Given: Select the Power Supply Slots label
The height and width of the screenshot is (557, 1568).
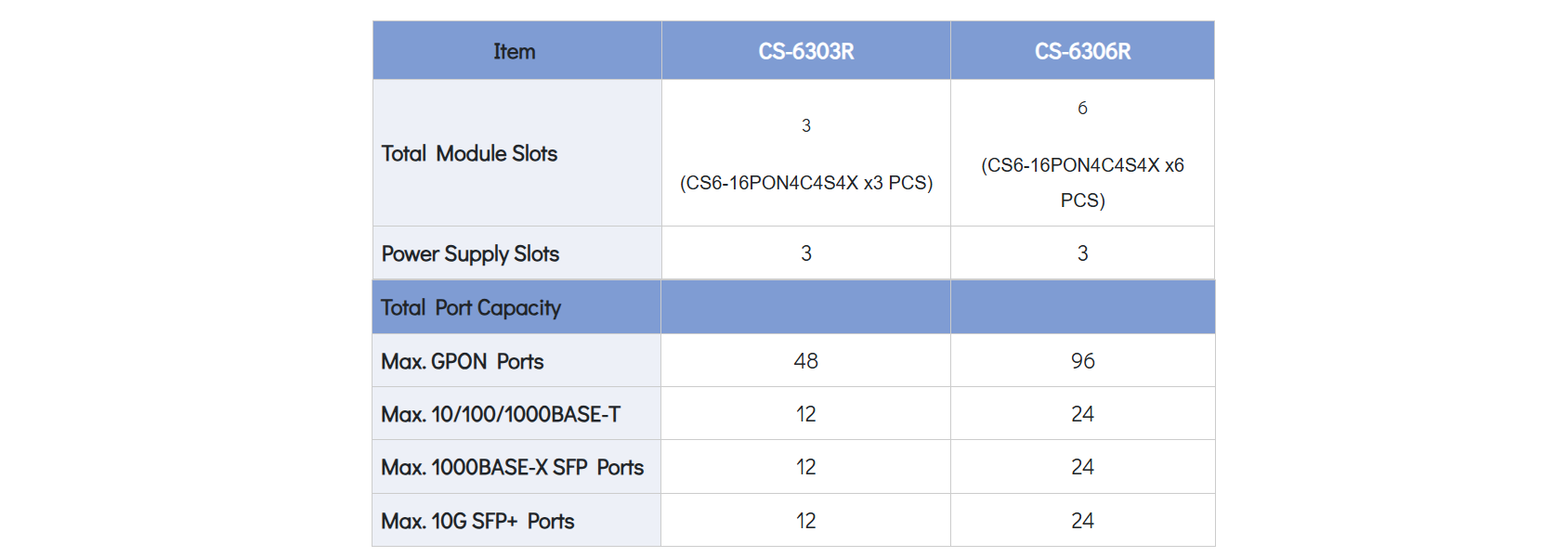Looking at the screenshot, I should click(470, 254).
